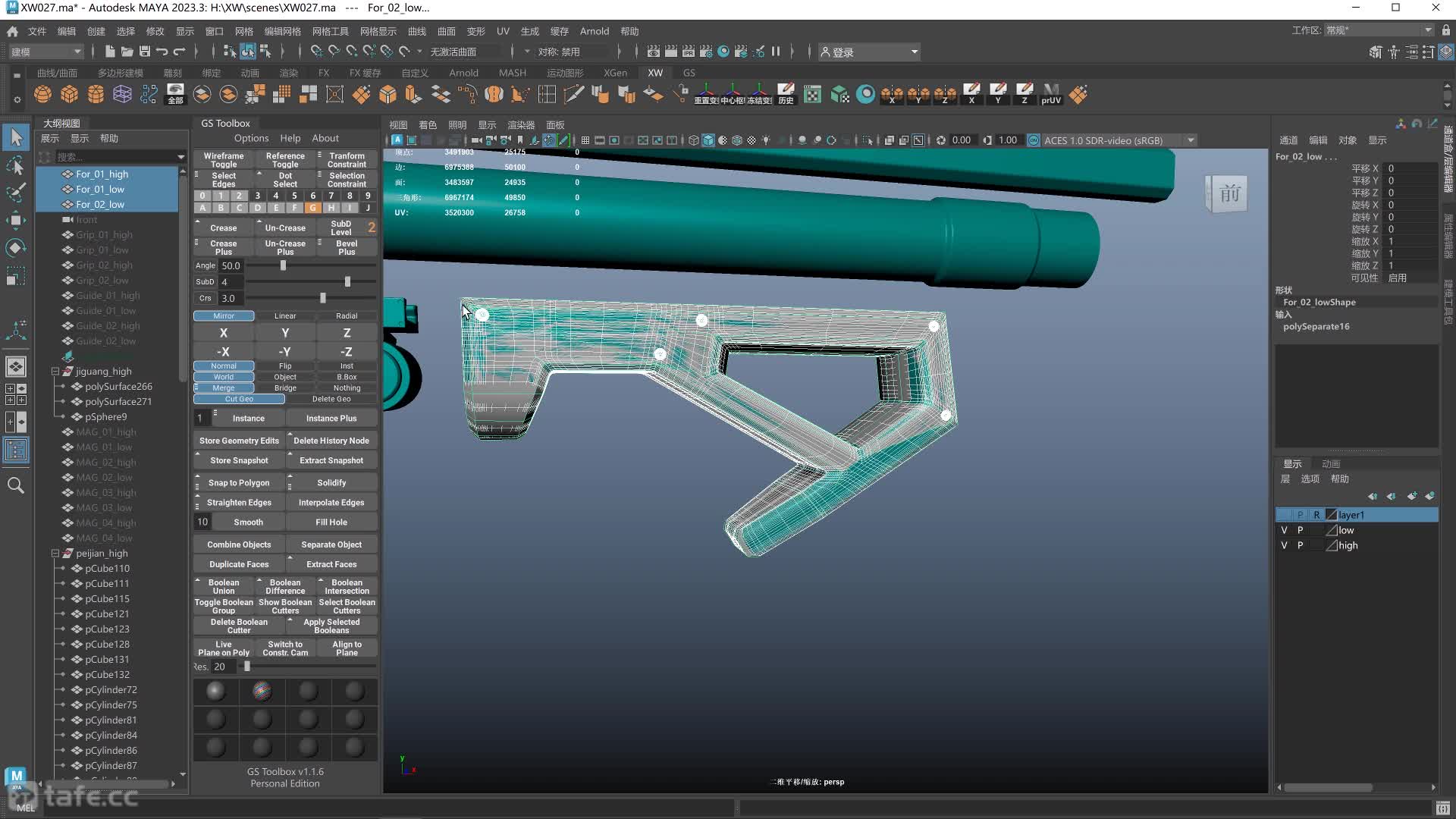Click the Separate Object button
Image resolution: width=1456 pixels, height=819 pixels.
point(331,544)
